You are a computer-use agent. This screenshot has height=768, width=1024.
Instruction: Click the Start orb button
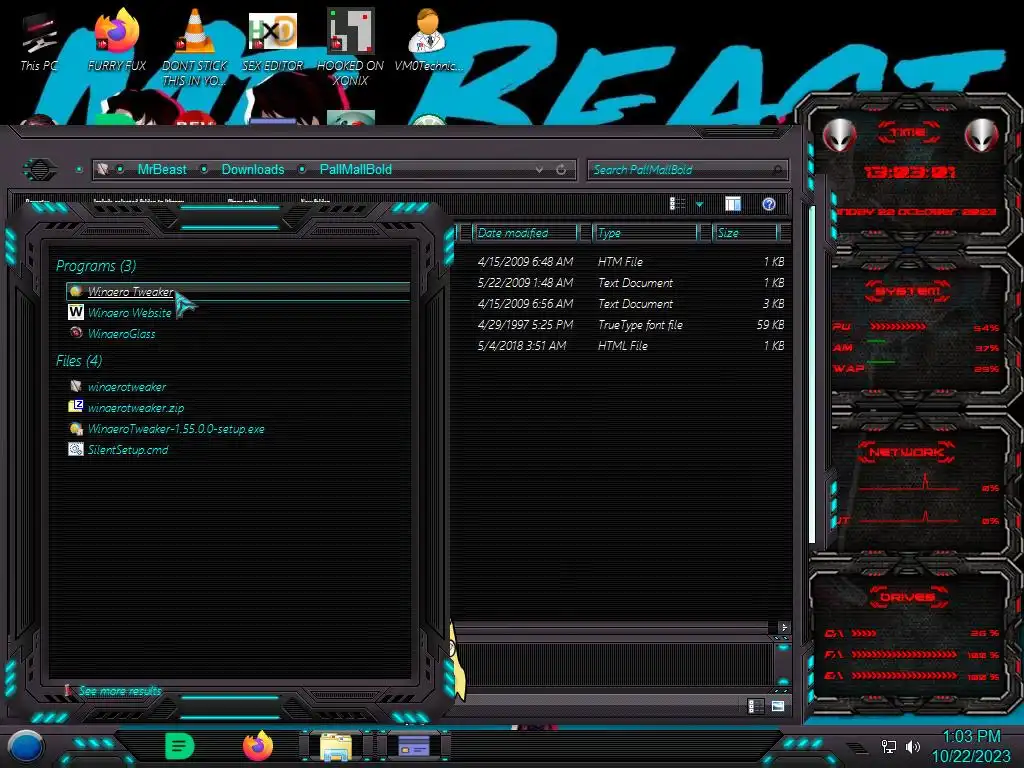point(25,748)
